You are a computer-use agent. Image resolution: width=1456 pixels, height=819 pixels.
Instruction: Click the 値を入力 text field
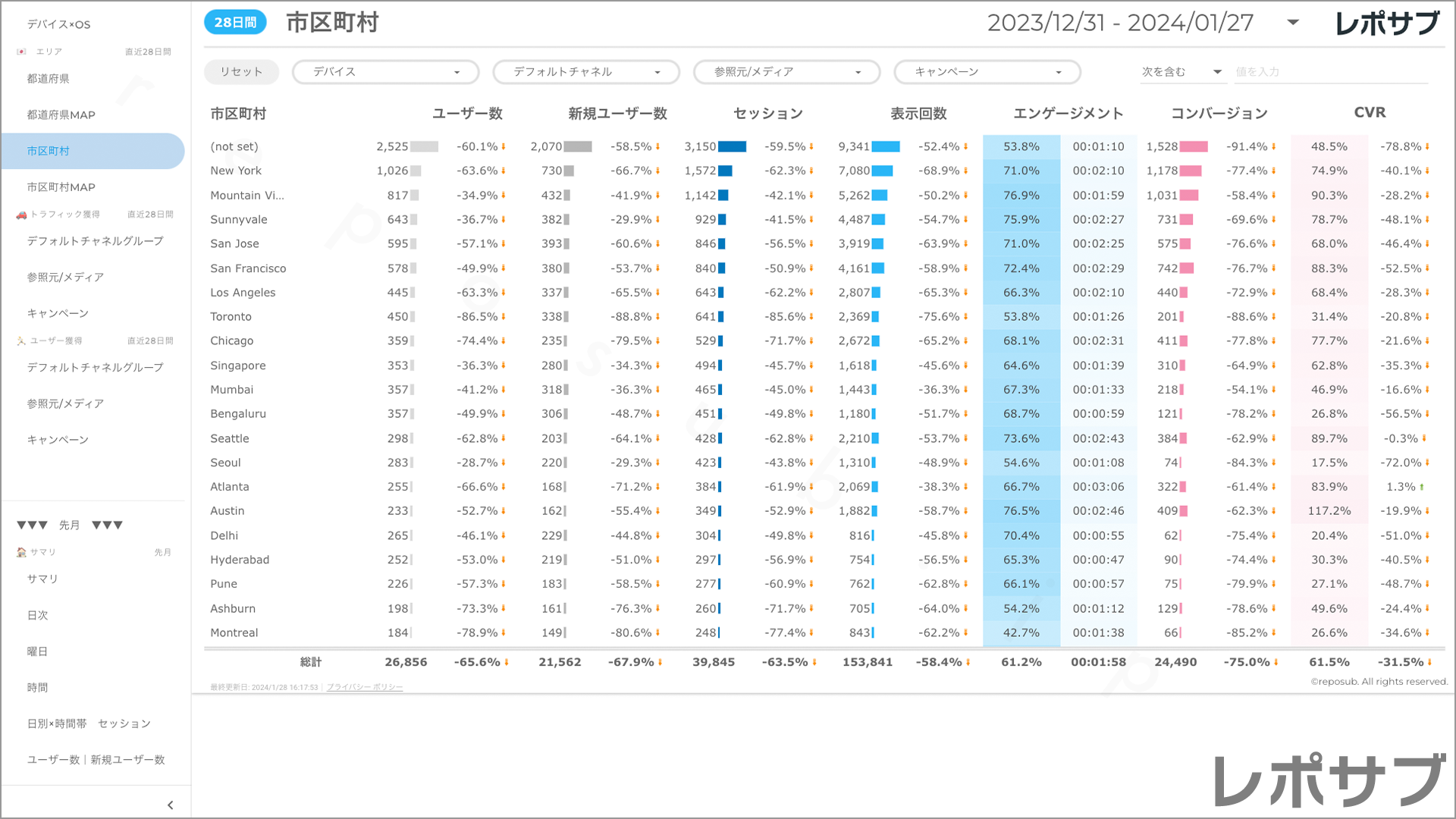click(1330, 72)
